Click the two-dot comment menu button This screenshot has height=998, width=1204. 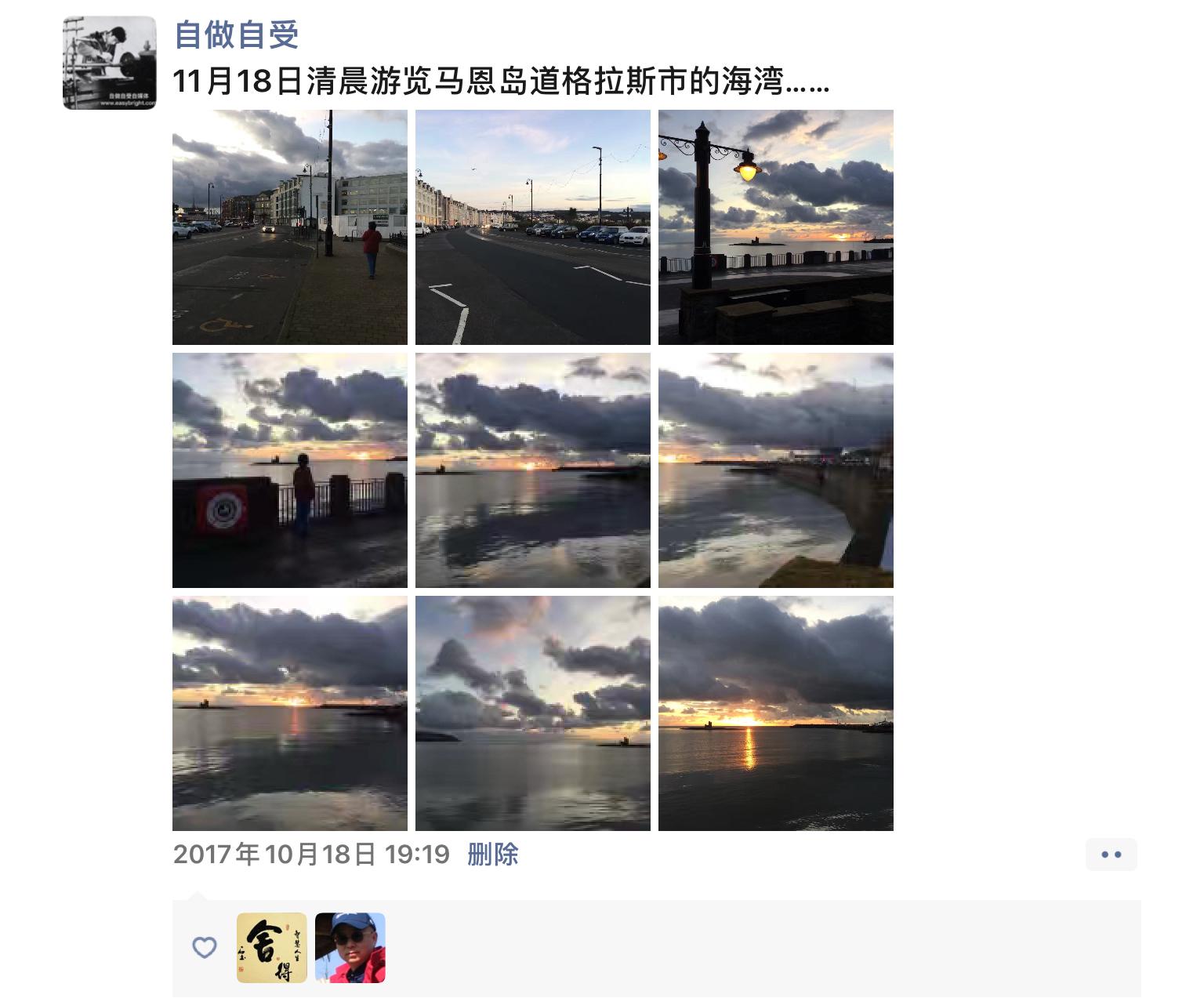coord(1112,855)
